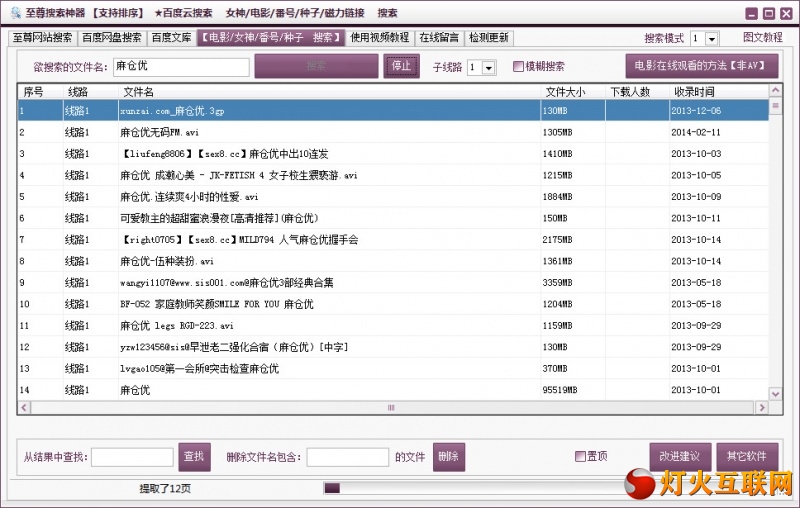Click the horizontal scroll right arrow
800x508 pixels.
click(x=762, y=408)
